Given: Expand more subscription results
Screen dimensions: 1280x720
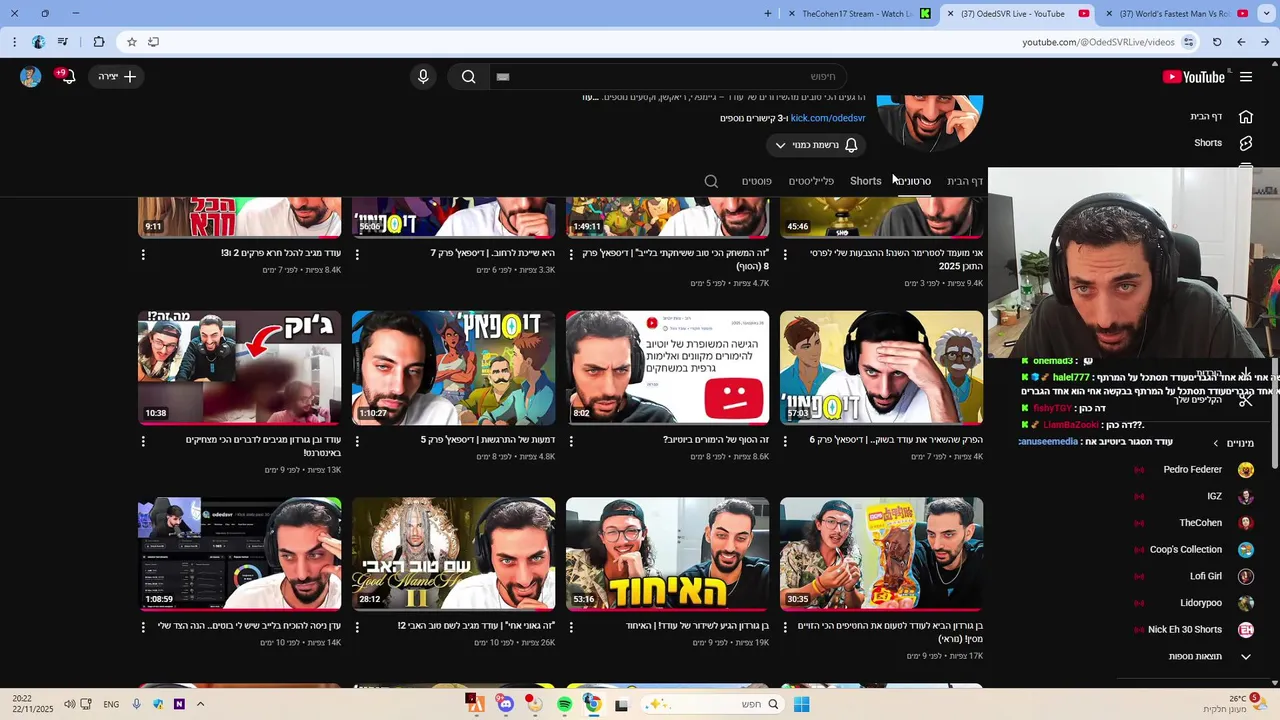Looking at the screenshot, I should pos(1209,657).
